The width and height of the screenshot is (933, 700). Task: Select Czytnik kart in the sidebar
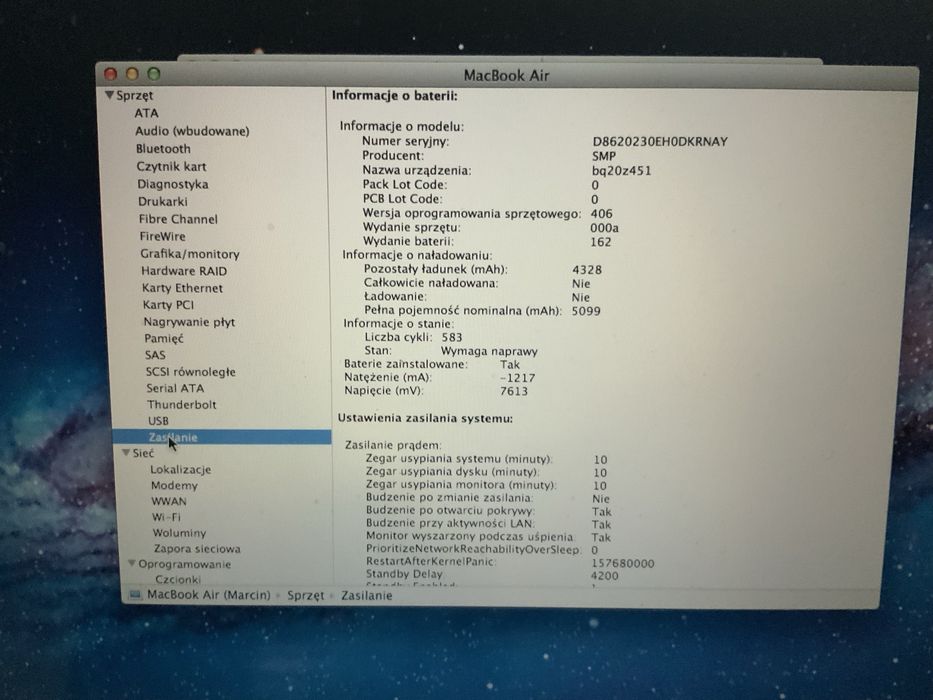[171, 167]
